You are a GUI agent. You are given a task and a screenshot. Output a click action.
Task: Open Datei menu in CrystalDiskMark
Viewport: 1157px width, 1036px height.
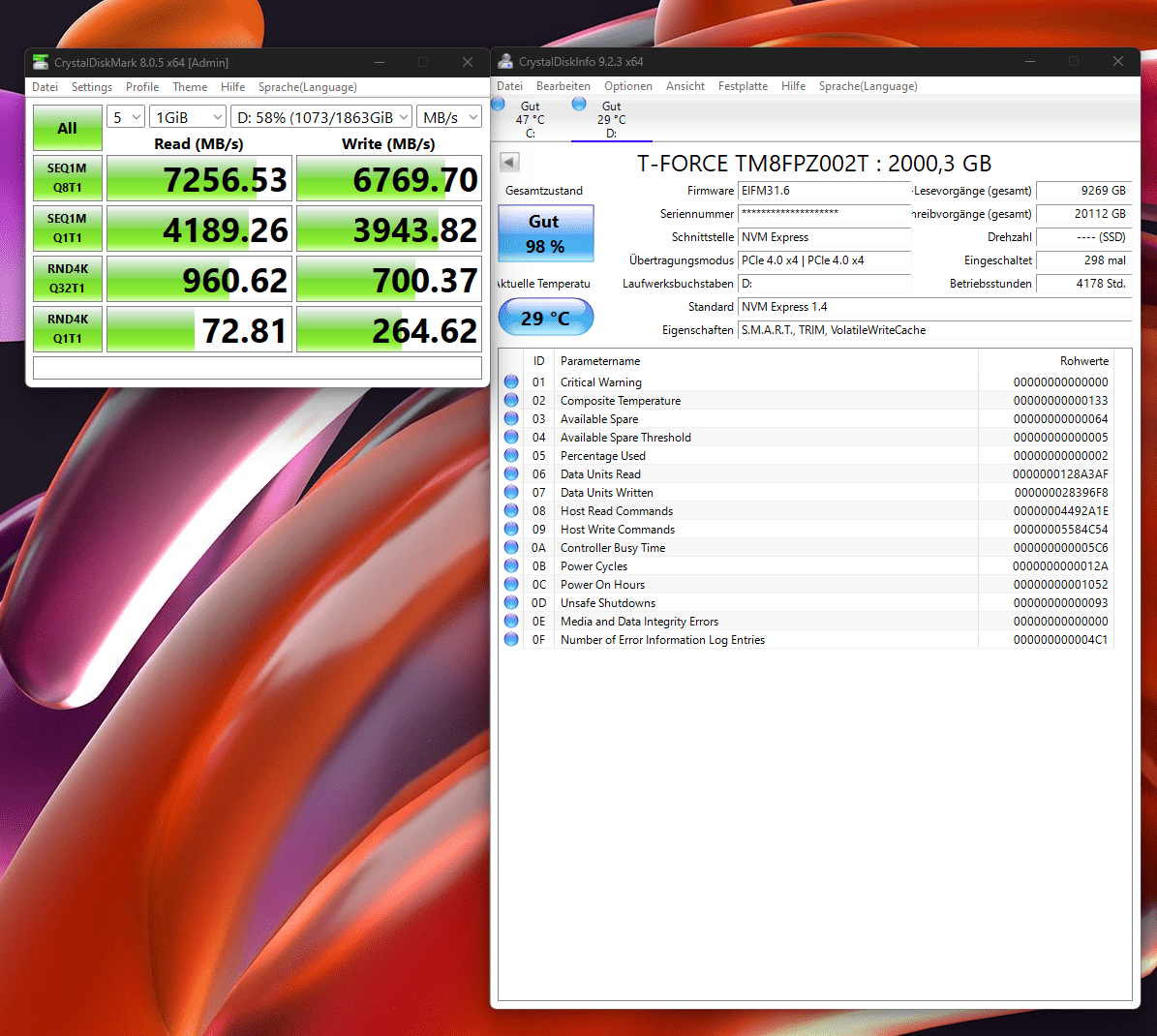pyautogui.click(x=45, y=87)
